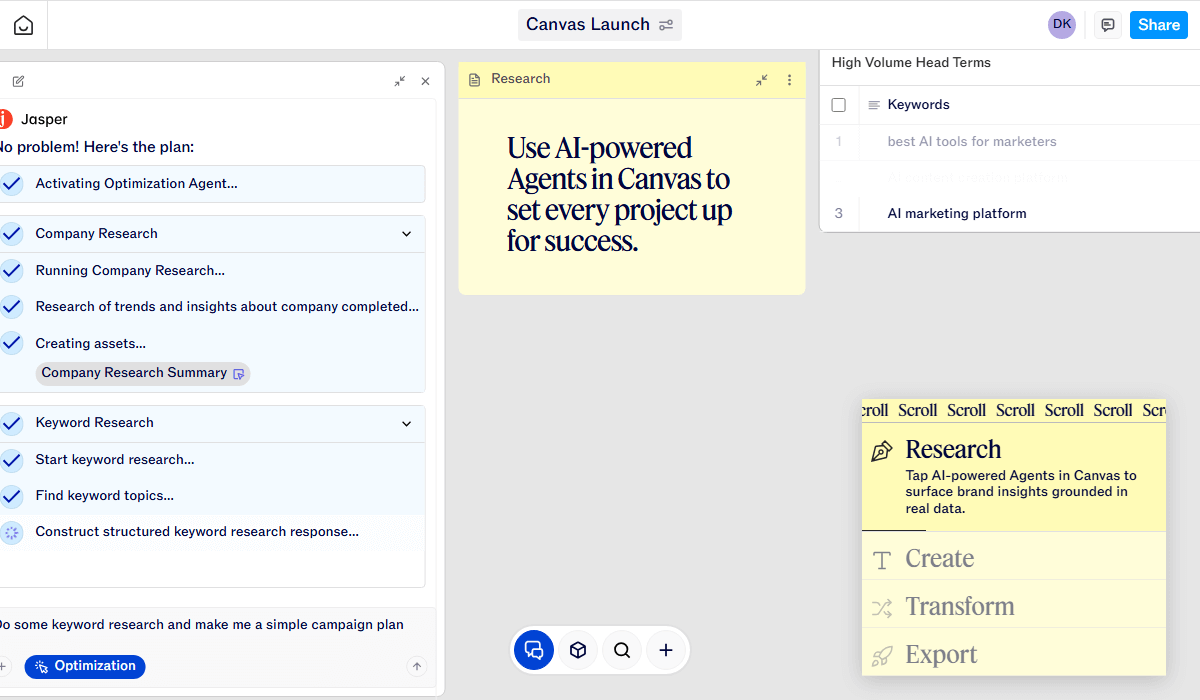This screenshot has height=700, width=1200.
Task: Select the AI marketing platform row
Action: tap(1010, 214)
